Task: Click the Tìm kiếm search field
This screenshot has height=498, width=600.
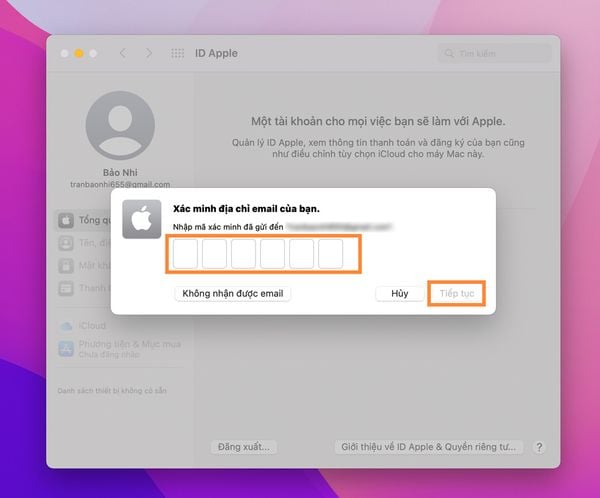Action: pyautogui.click(x=494, y=53)
